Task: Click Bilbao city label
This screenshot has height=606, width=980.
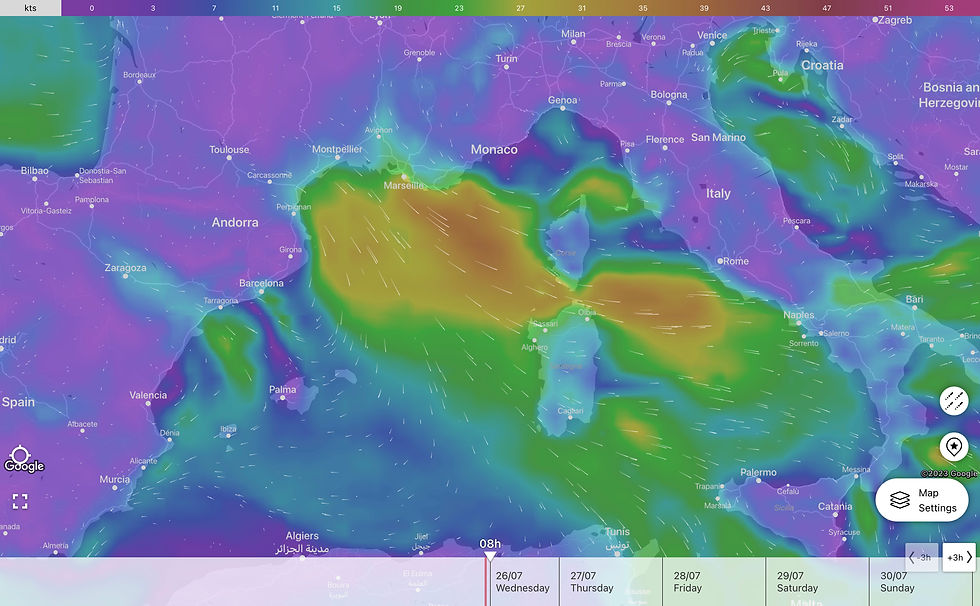Action: (34, 171)
